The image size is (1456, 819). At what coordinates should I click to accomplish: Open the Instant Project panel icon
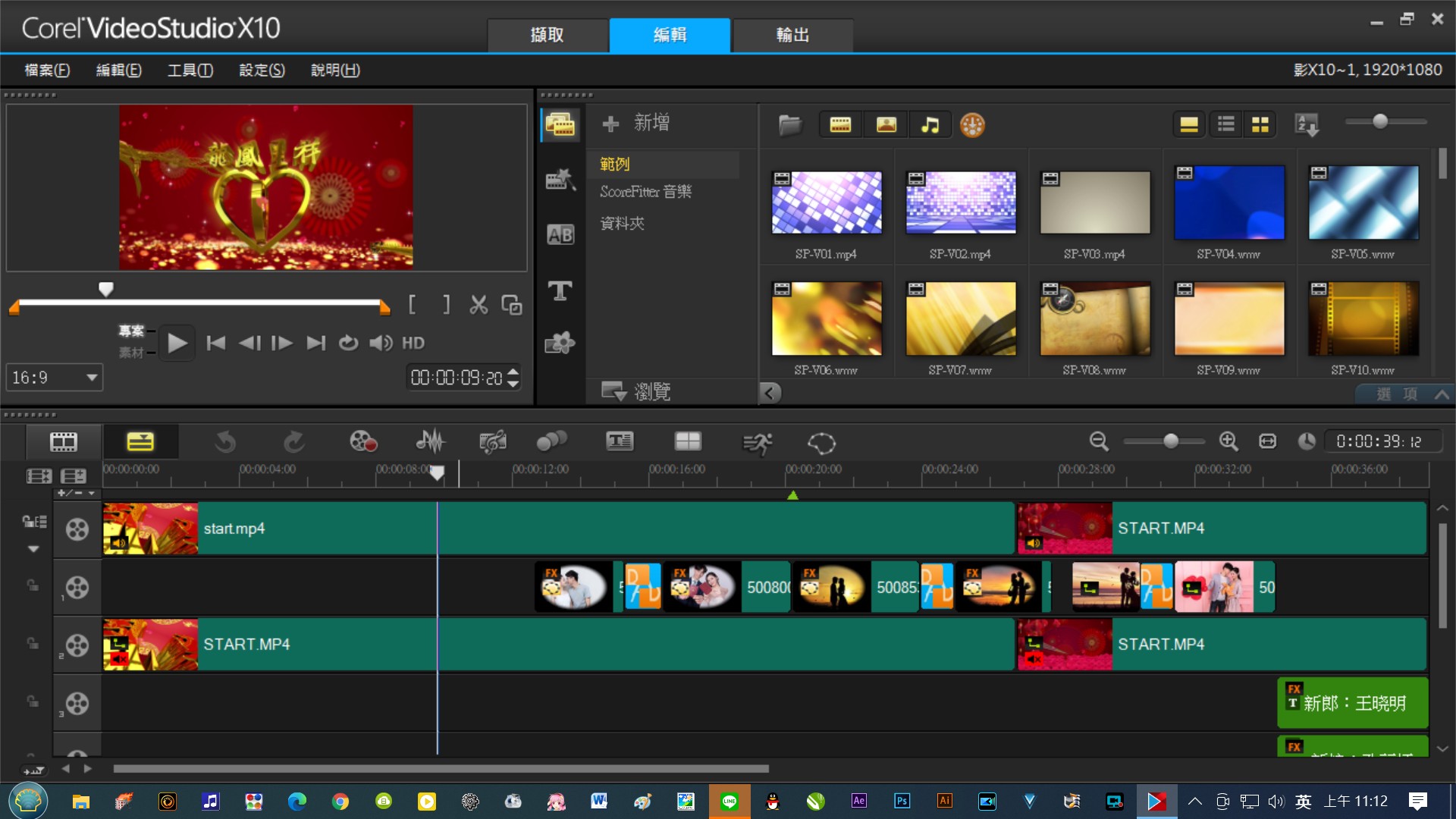[560, 180]
